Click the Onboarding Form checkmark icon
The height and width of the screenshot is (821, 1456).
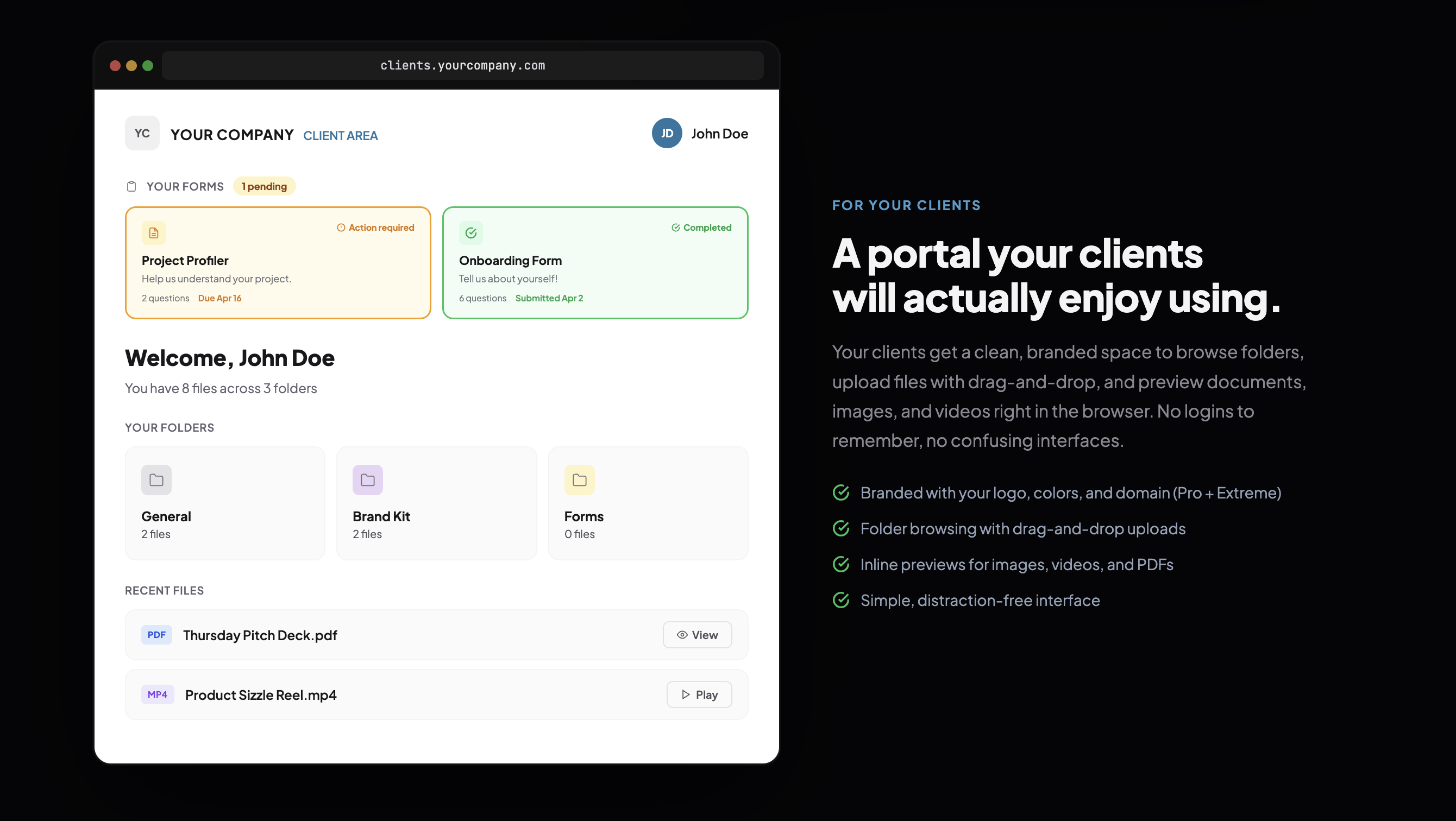tap(471, 233)
